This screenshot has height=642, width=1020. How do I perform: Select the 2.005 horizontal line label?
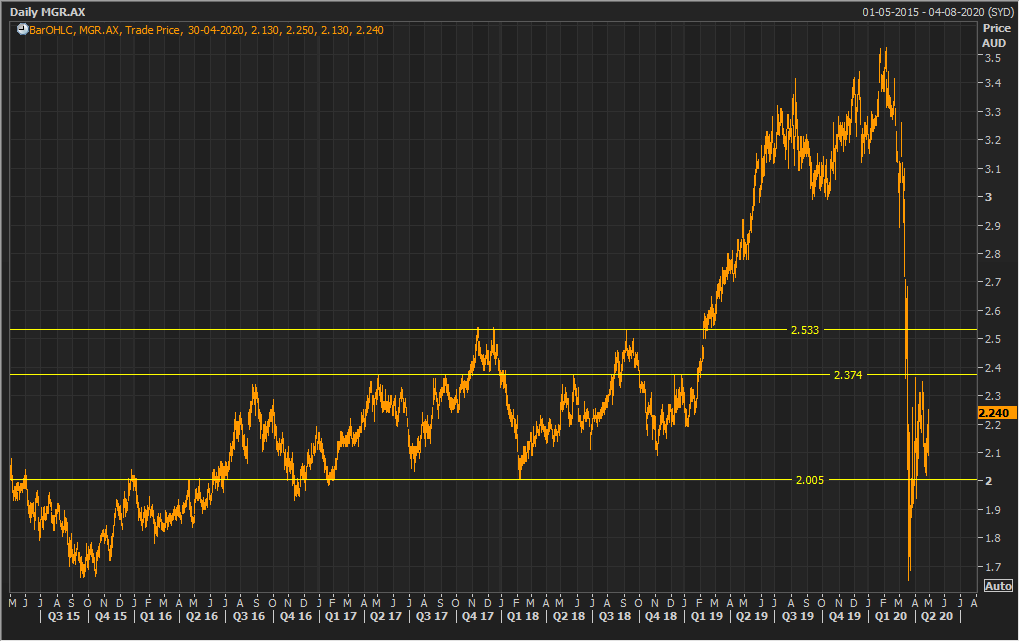click(x=809, y=480)
